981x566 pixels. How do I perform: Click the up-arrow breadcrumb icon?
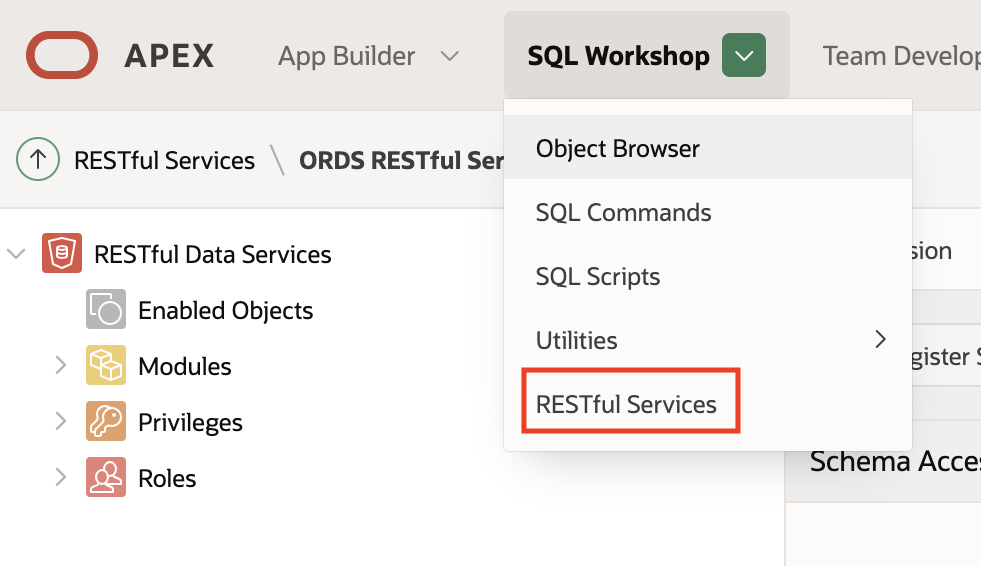click(x=38, y=159)
